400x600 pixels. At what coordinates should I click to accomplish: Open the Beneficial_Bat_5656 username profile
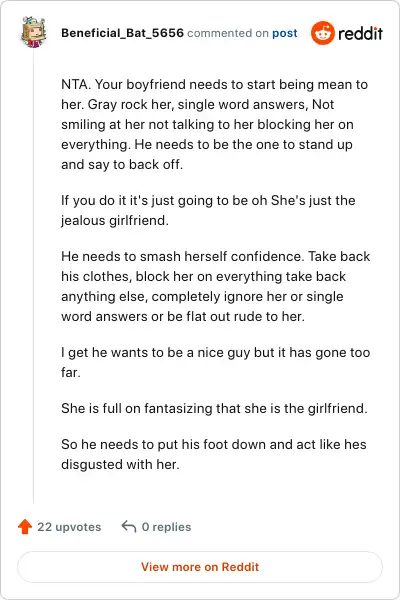pyautogui.click(x=122, y=33)
